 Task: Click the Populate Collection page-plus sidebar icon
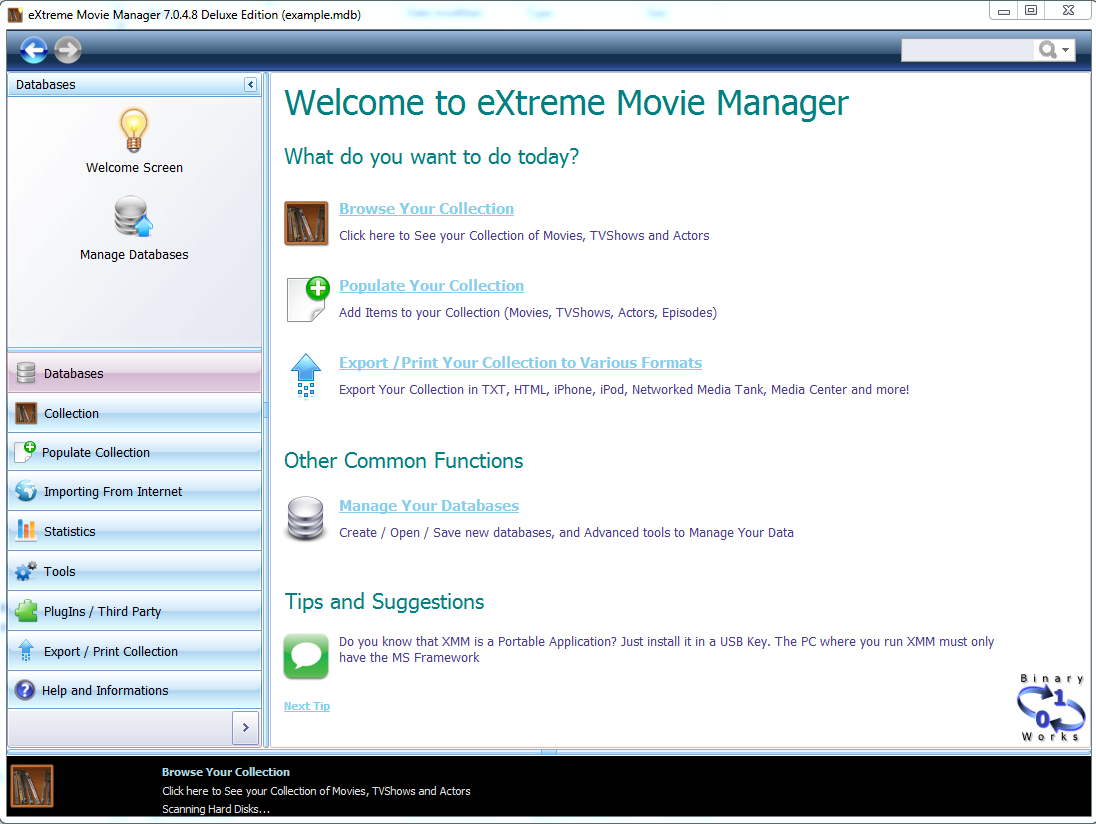tap(25, 451)
